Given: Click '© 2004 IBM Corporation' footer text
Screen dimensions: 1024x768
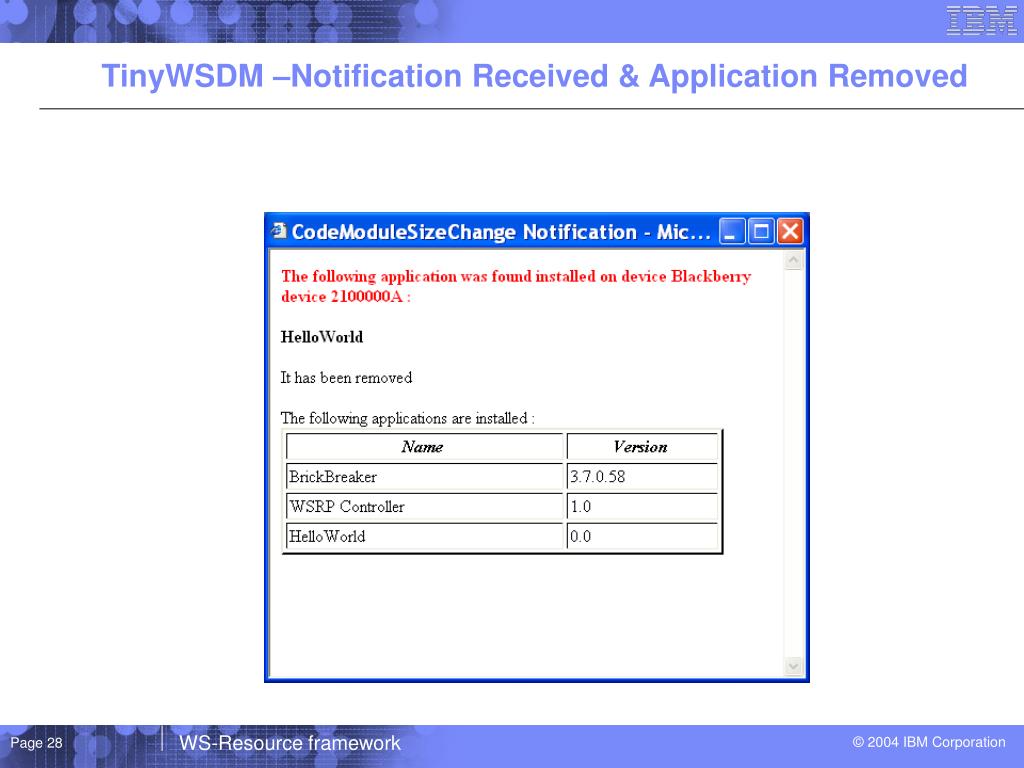Looking at the screenshot, I should (x=929, y=742).
